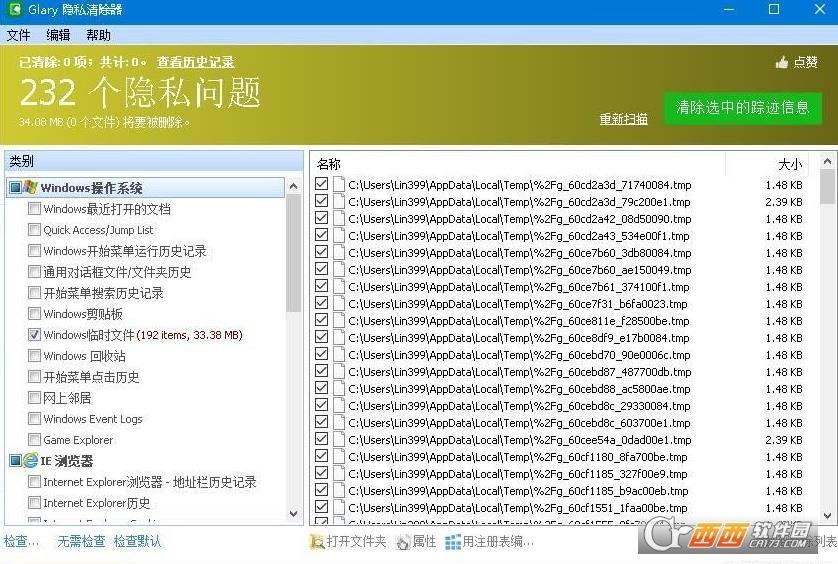Viewport: 838px width, 564px height.
Task: Click the Glary app icon in title bar
Action: coord(14,9)
